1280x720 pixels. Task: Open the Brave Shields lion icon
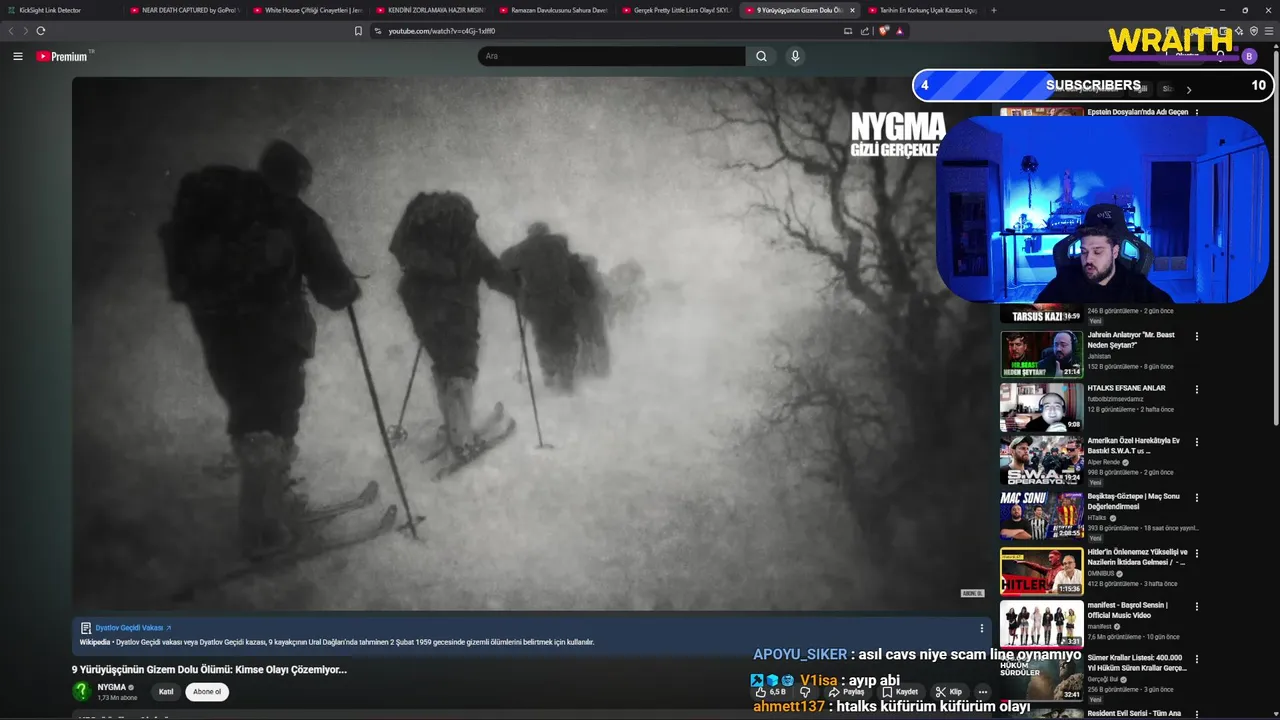pos(883,31)
